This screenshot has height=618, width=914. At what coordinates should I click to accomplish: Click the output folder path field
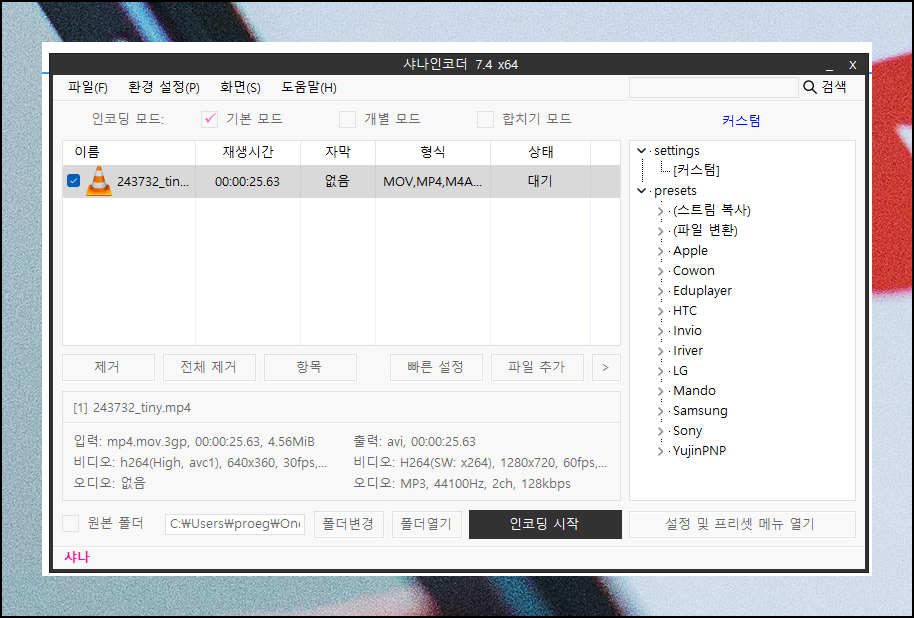coord(235,524)
